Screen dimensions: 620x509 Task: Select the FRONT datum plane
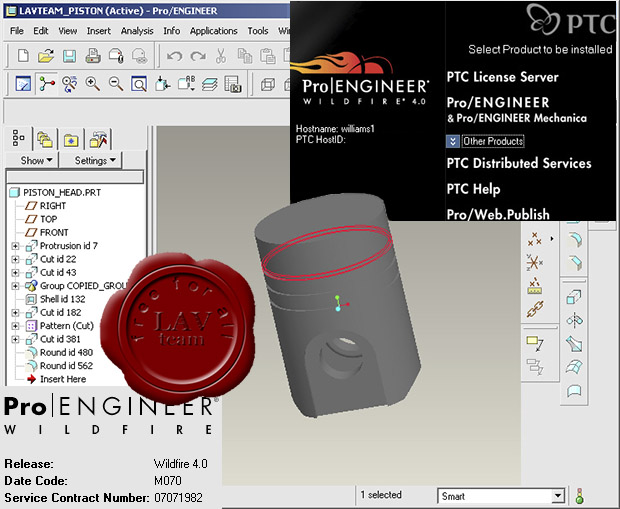pyautogui.click(x=54, y=233)
